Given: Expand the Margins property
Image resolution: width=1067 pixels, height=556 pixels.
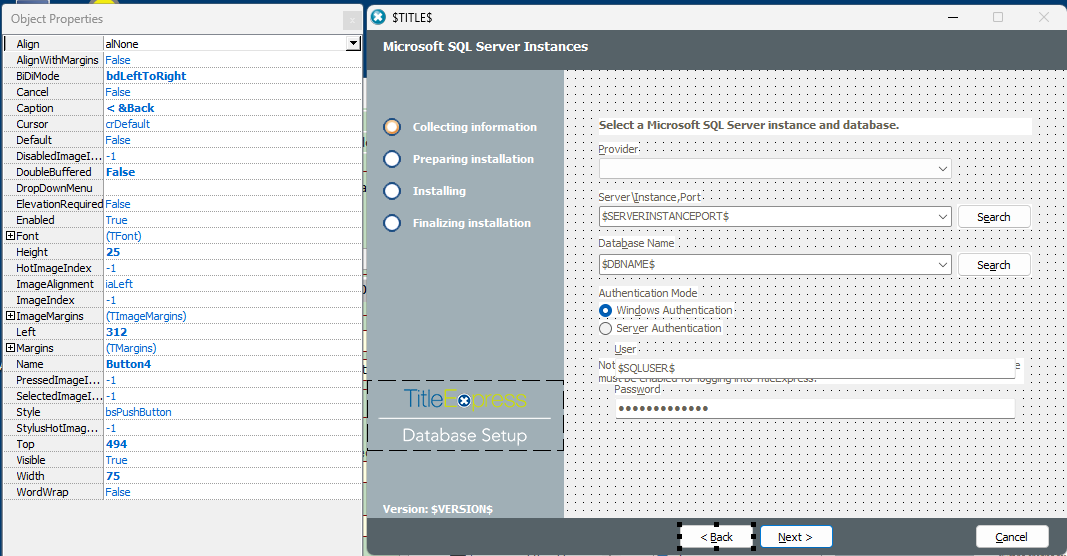Looking at the screenshot, I should (10, 348).
